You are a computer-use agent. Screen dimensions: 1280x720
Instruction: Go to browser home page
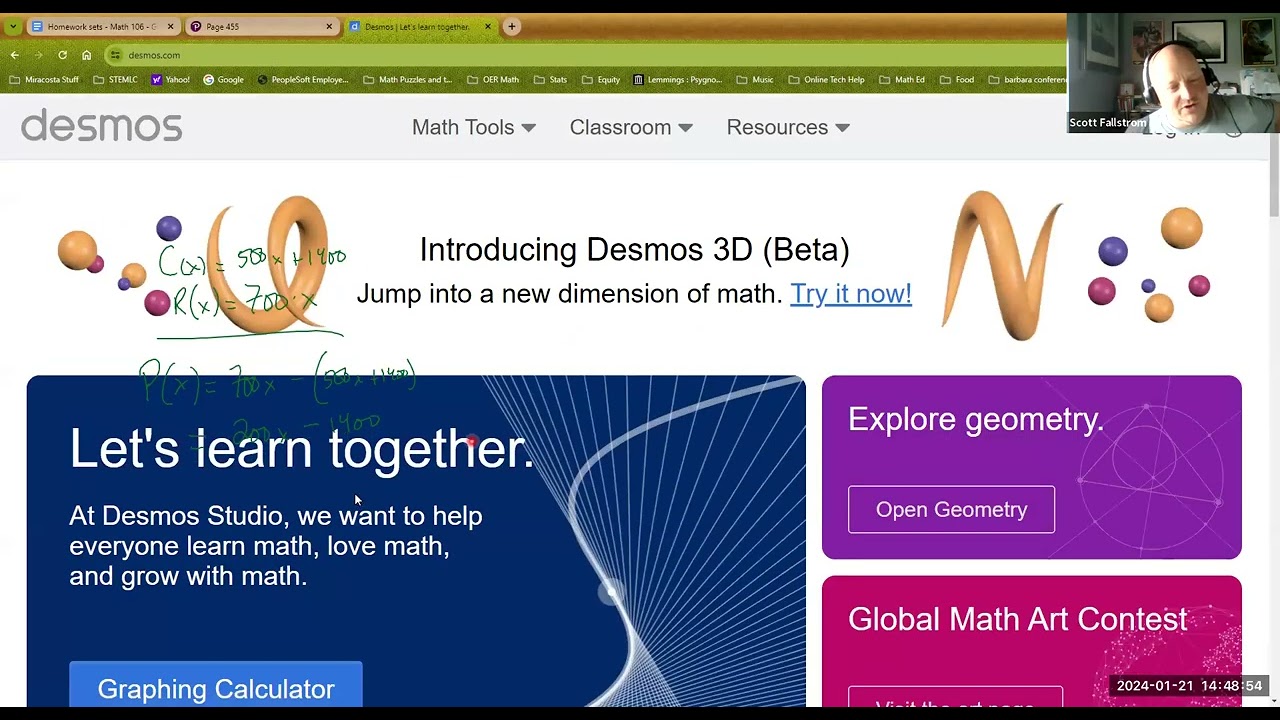(x=86, y=55)
